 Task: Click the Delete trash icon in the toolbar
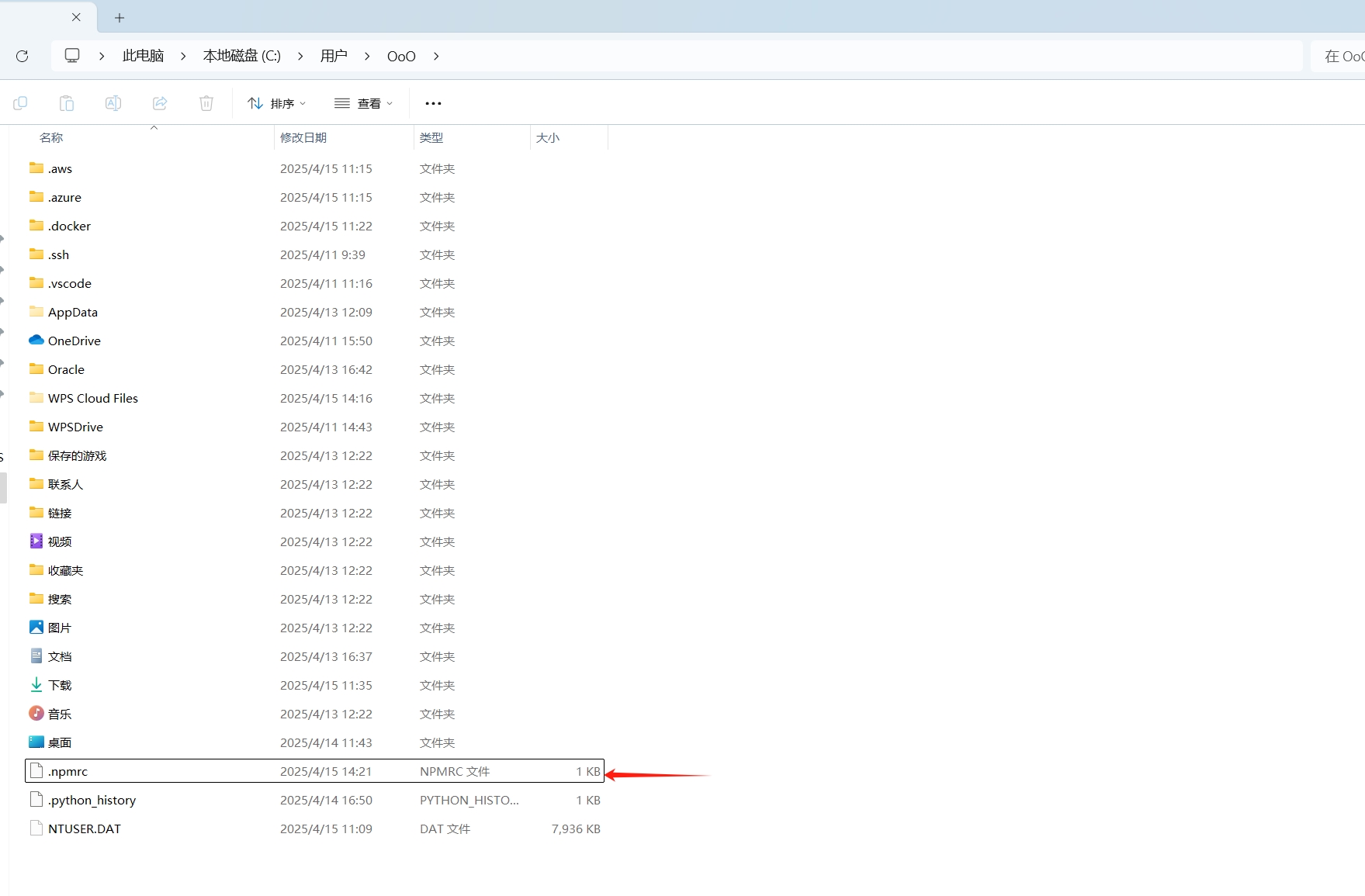[x=206, y=103]
